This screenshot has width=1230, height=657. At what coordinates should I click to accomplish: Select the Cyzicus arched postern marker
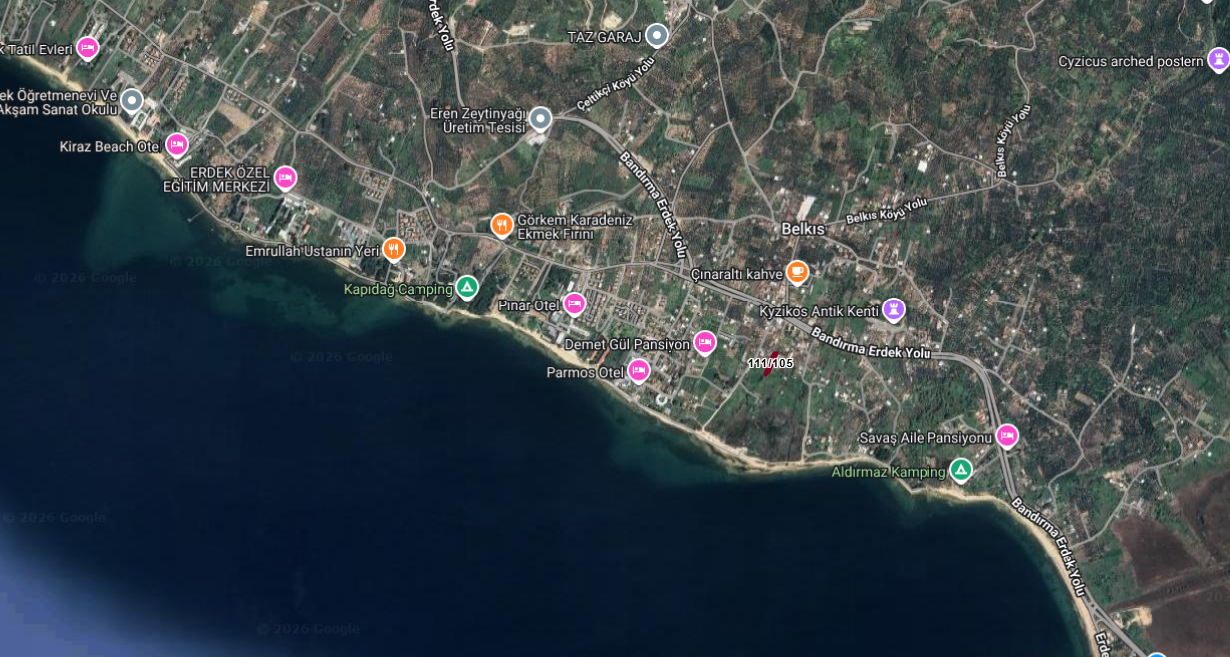pyautogui.click(x=1218, y=60)
